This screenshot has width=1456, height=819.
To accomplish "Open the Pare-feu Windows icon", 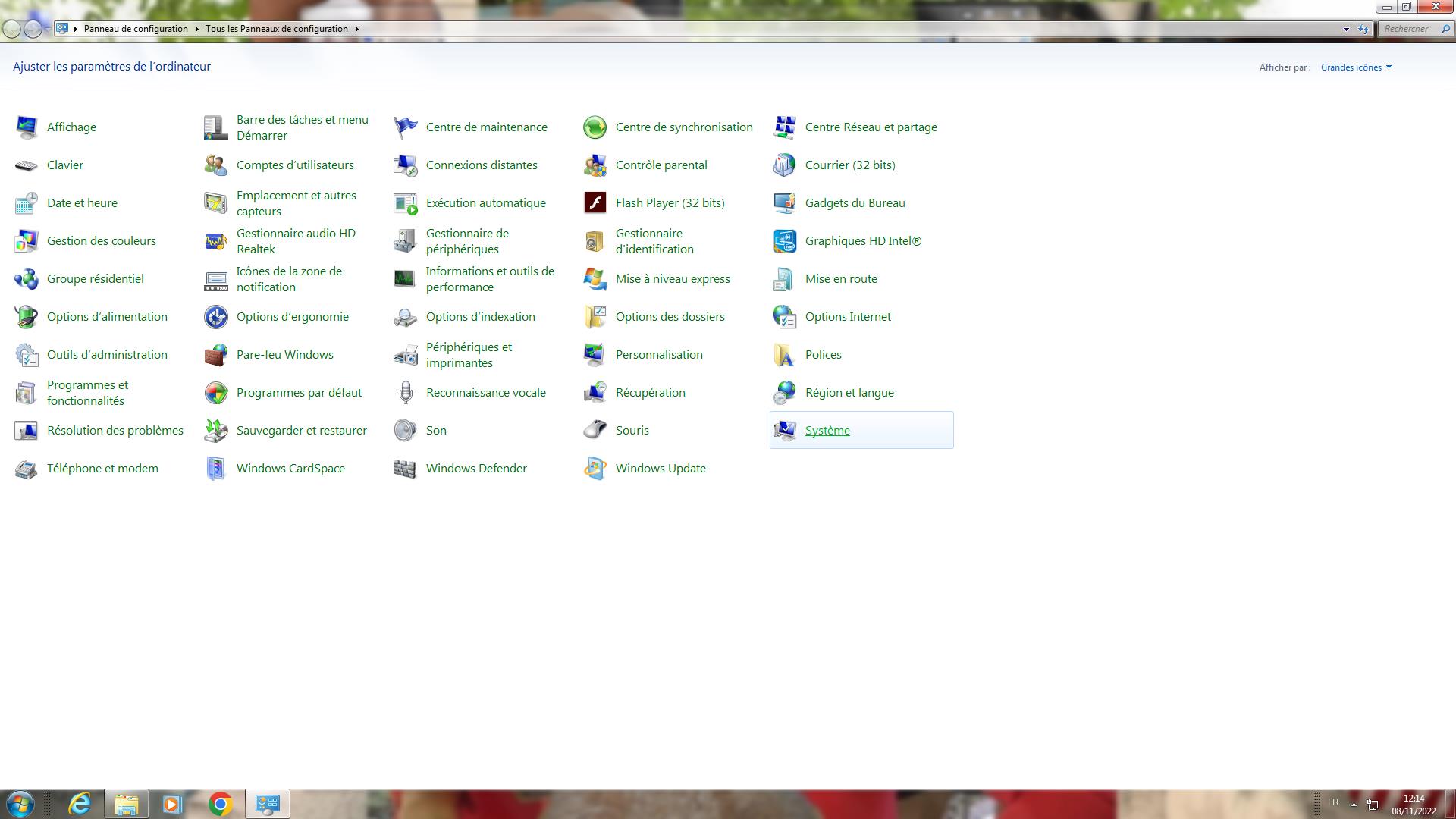I will (x=216, y=355).
